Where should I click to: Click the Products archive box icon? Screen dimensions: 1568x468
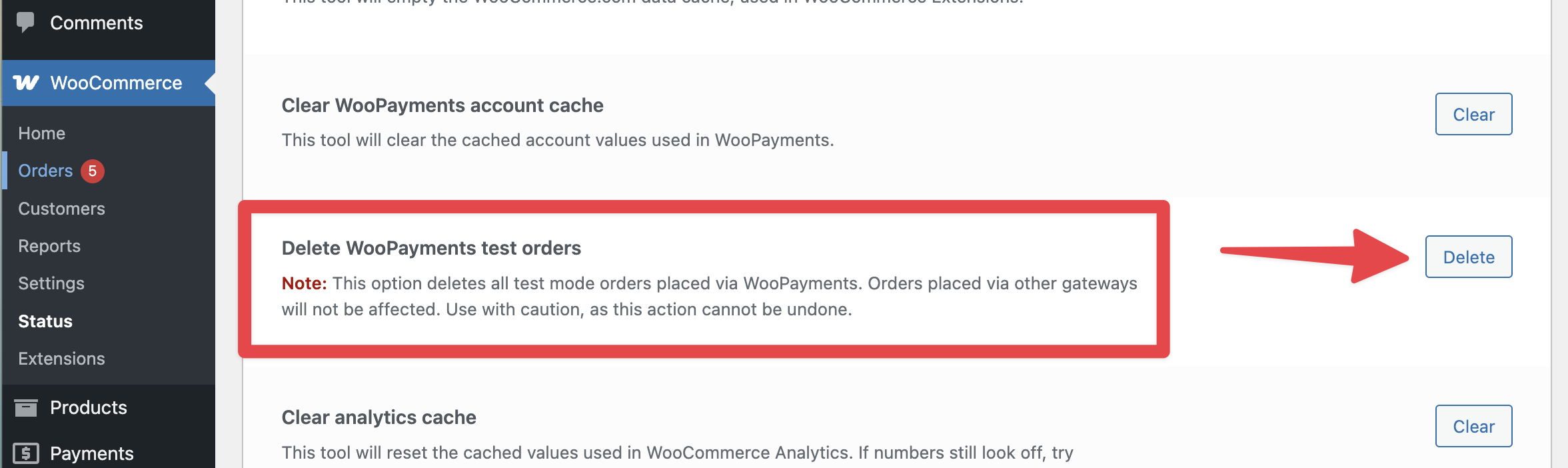26,407
